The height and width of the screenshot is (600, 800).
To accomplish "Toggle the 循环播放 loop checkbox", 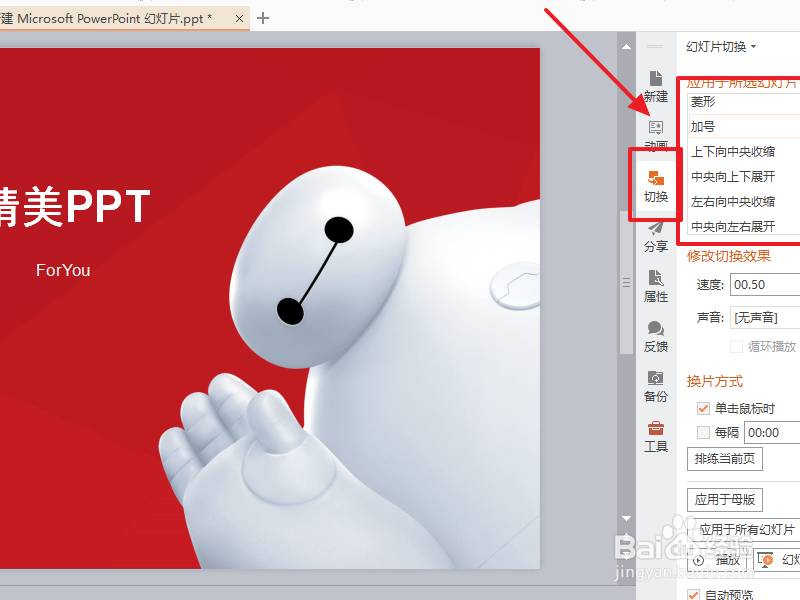I will click(x=736, y=347).
